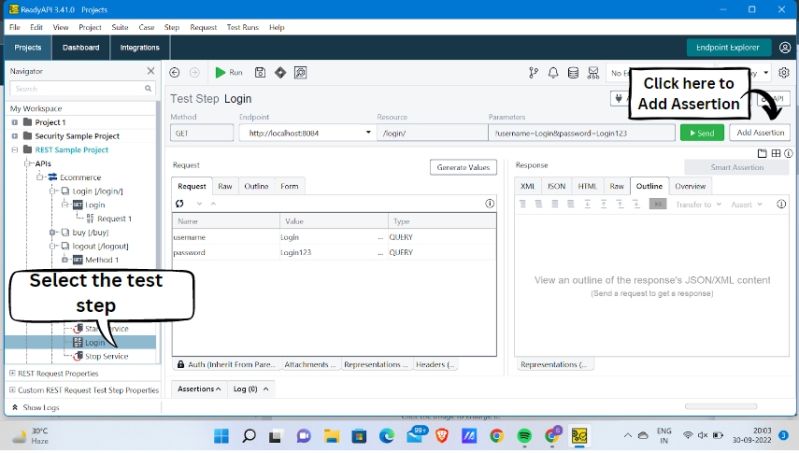
Task: Select the Stop Service test step
Action: point(106,356)
